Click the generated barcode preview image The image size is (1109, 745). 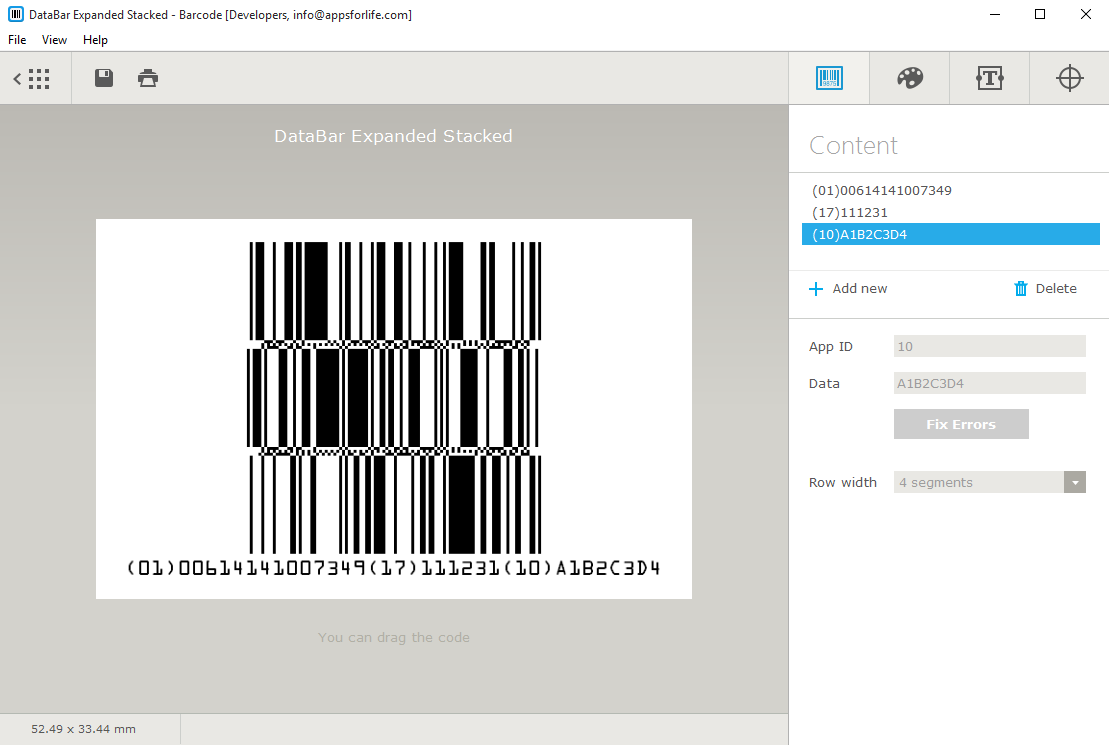click(394, 409)
